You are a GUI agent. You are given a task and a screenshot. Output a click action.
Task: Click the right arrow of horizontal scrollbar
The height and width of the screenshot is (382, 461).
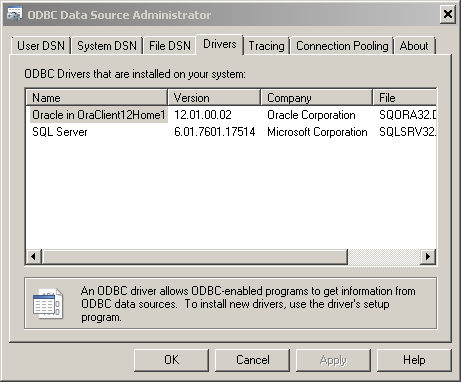(x=428, y=256)
